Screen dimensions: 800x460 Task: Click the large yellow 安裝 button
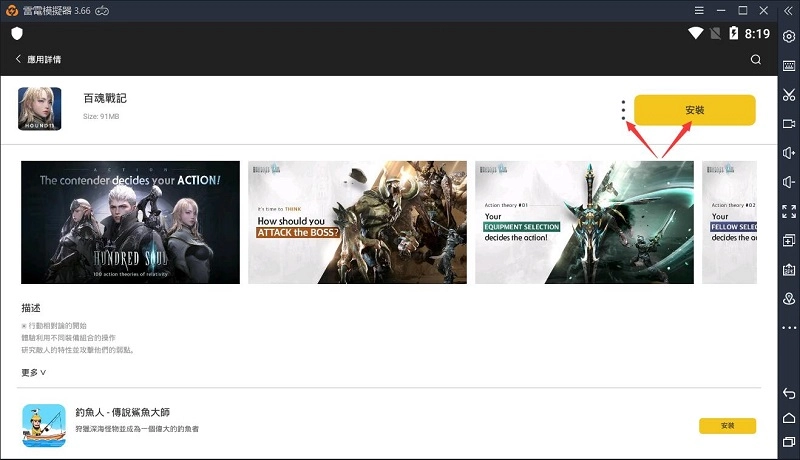click(x=694, y=110)
